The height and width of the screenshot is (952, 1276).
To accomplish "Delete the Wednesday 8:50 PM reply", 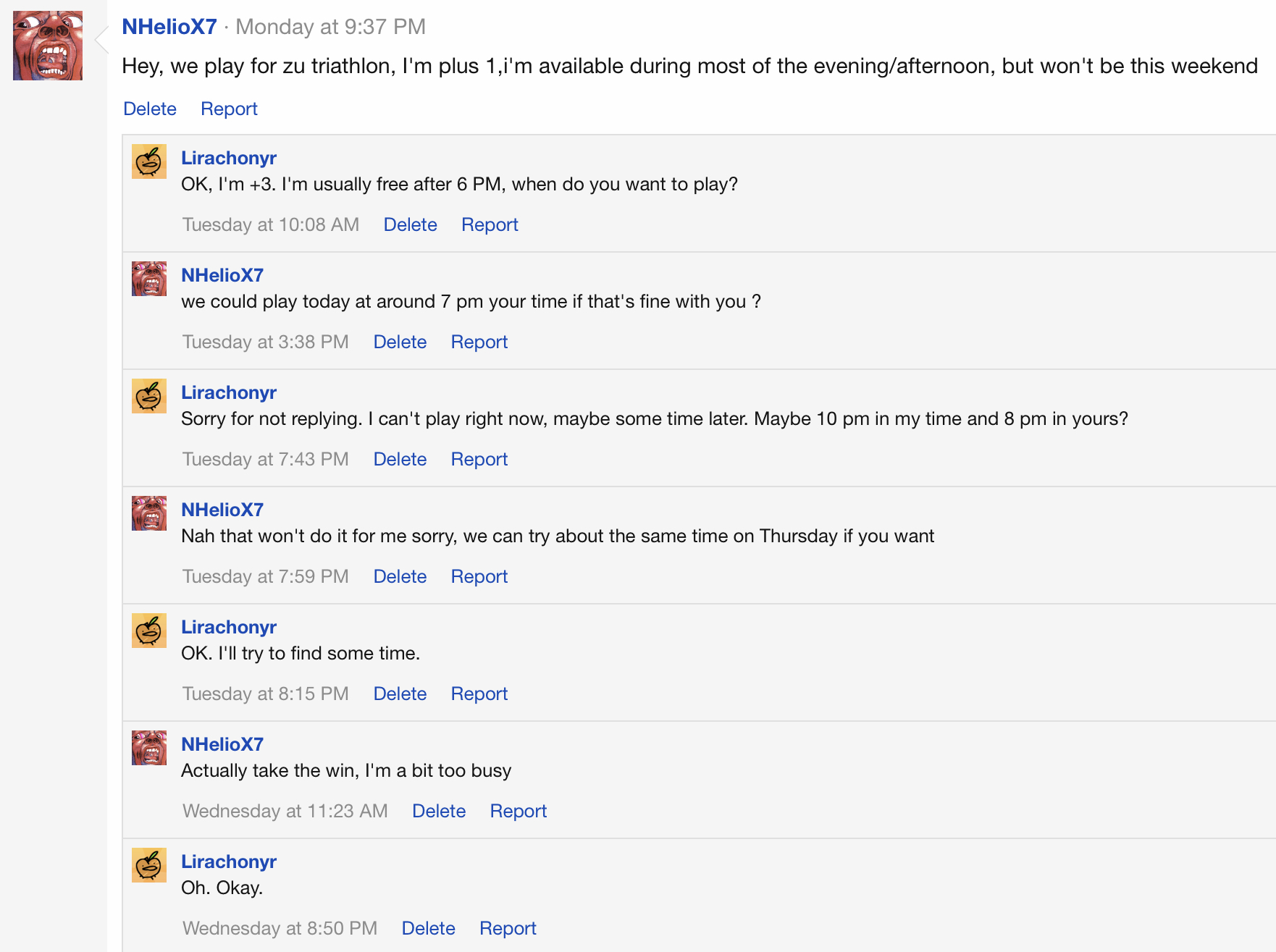I will (x=428, y=928).
